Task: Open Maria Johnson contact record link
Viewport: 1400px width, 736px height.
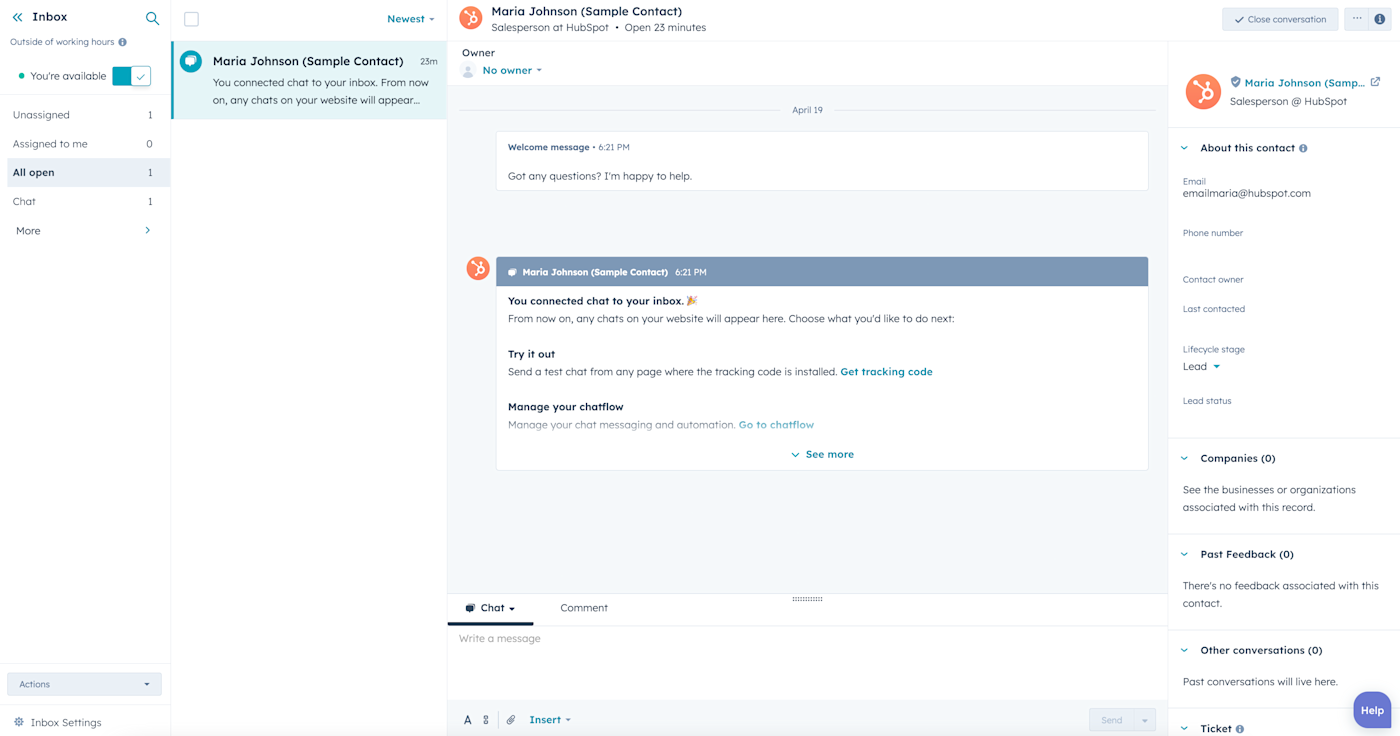Action: pos(1304,83)
